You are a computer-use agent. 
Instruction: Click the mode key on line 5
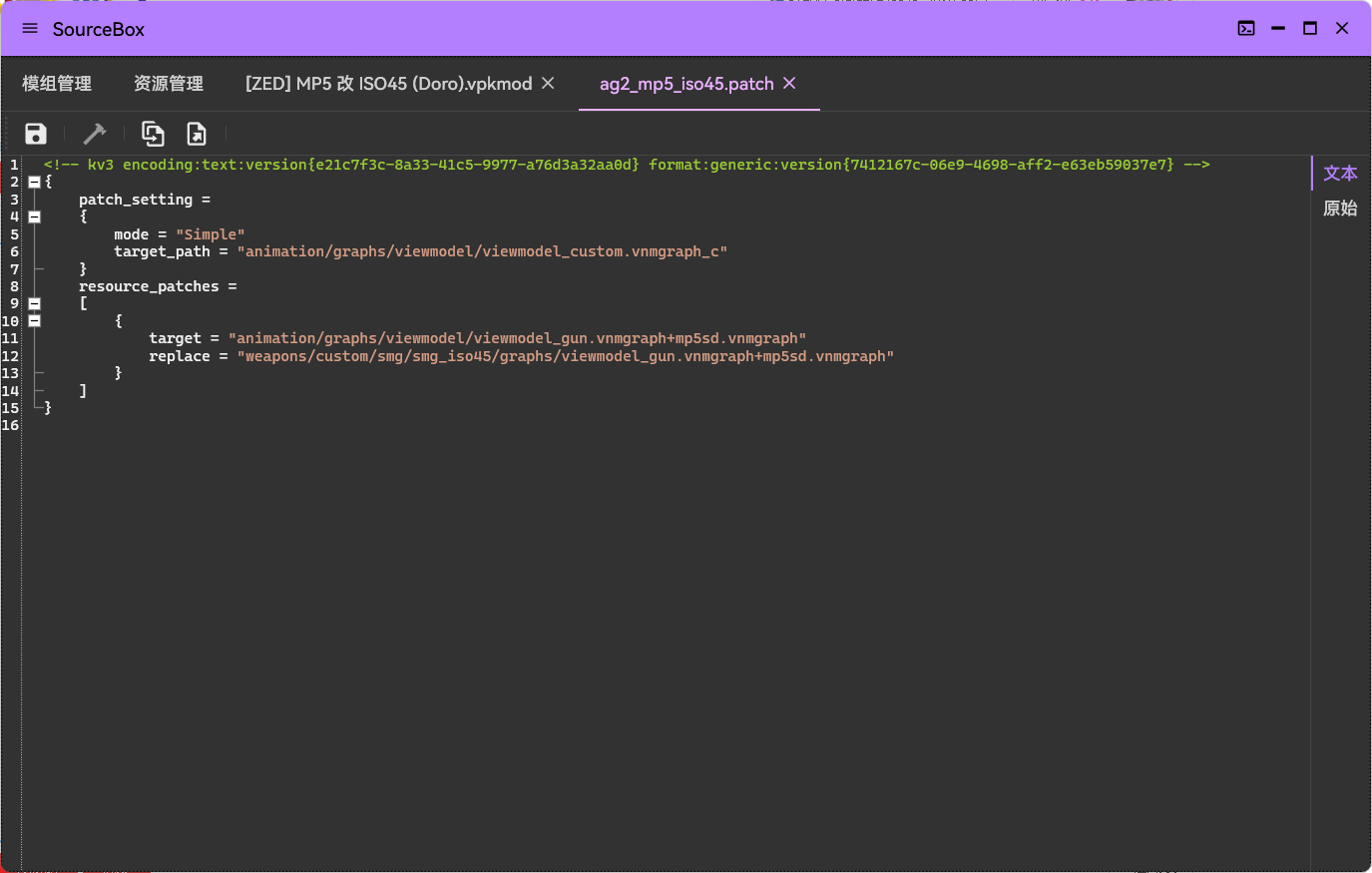(x=131, y=234)
